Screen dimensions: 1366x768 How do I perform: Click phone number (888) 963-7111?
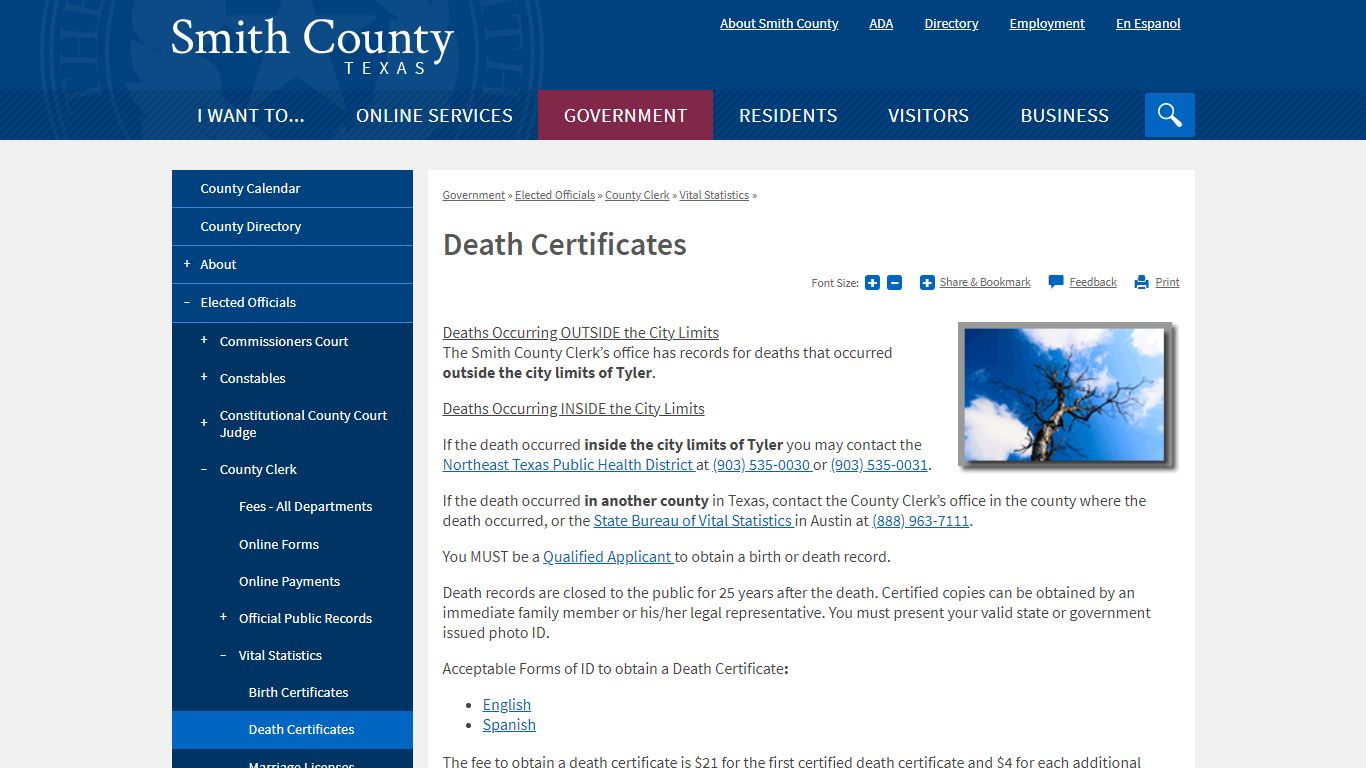[920, 521]
